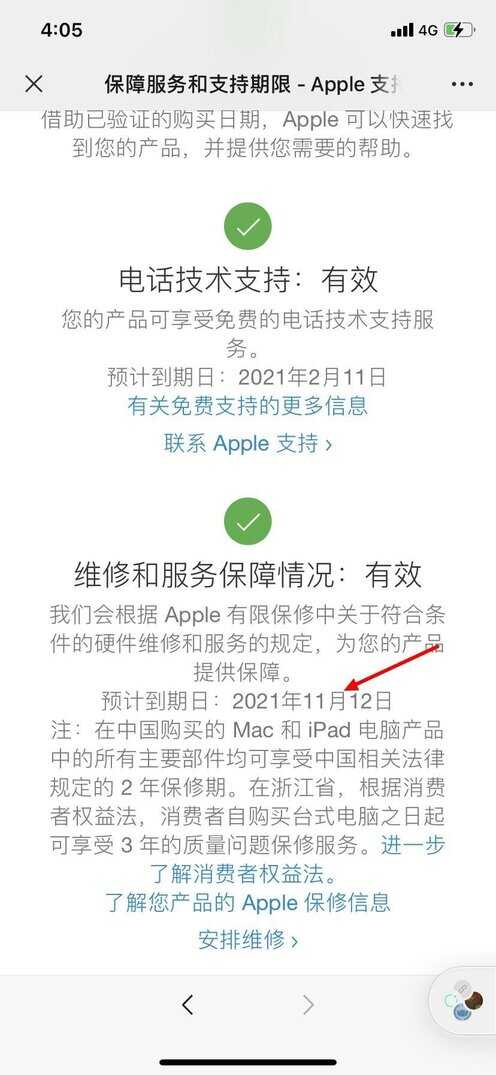Tap the expiry date 2021年2月11日

[311, 377]
